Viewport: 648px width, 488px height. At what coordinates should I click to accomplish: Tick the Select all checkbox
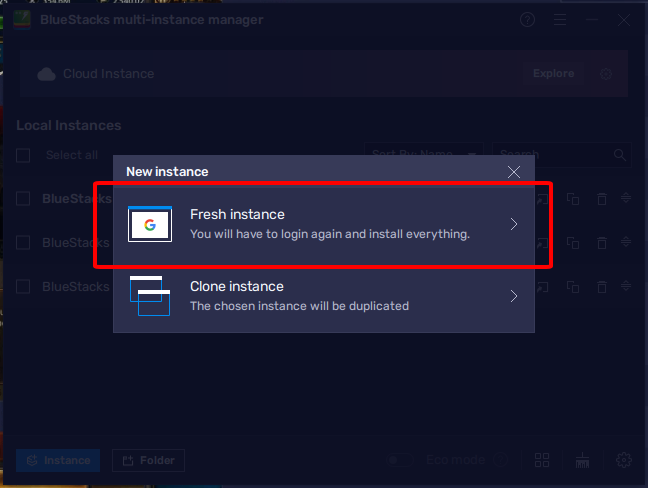24,155
